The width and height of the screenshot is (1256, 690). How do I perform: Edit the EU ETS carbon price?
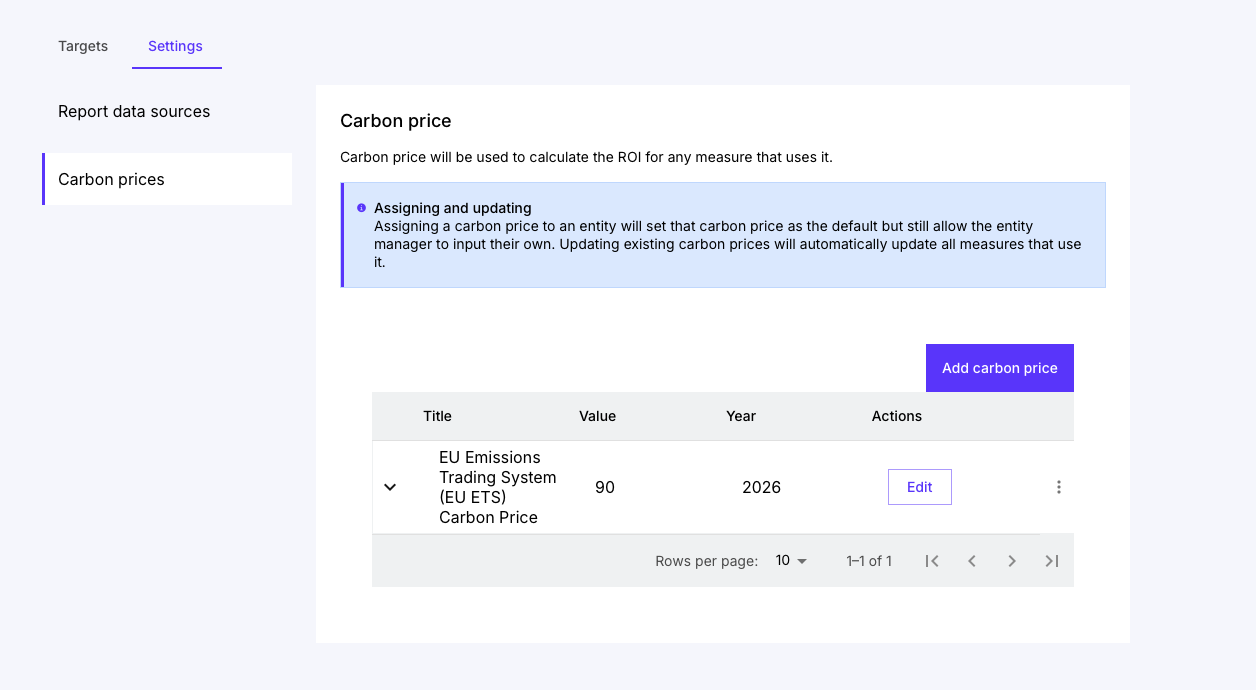pos(919,487)
